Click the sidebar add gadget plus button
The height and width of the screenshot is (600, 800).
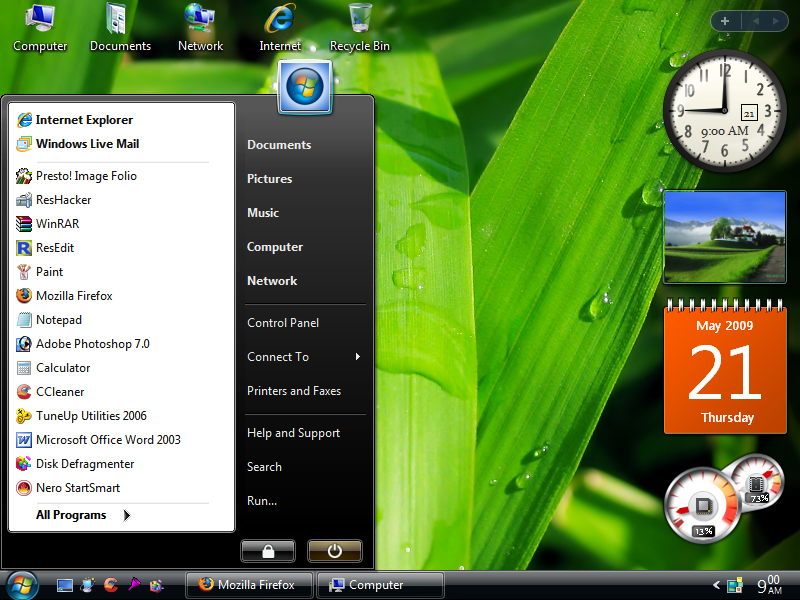[725, 21]
